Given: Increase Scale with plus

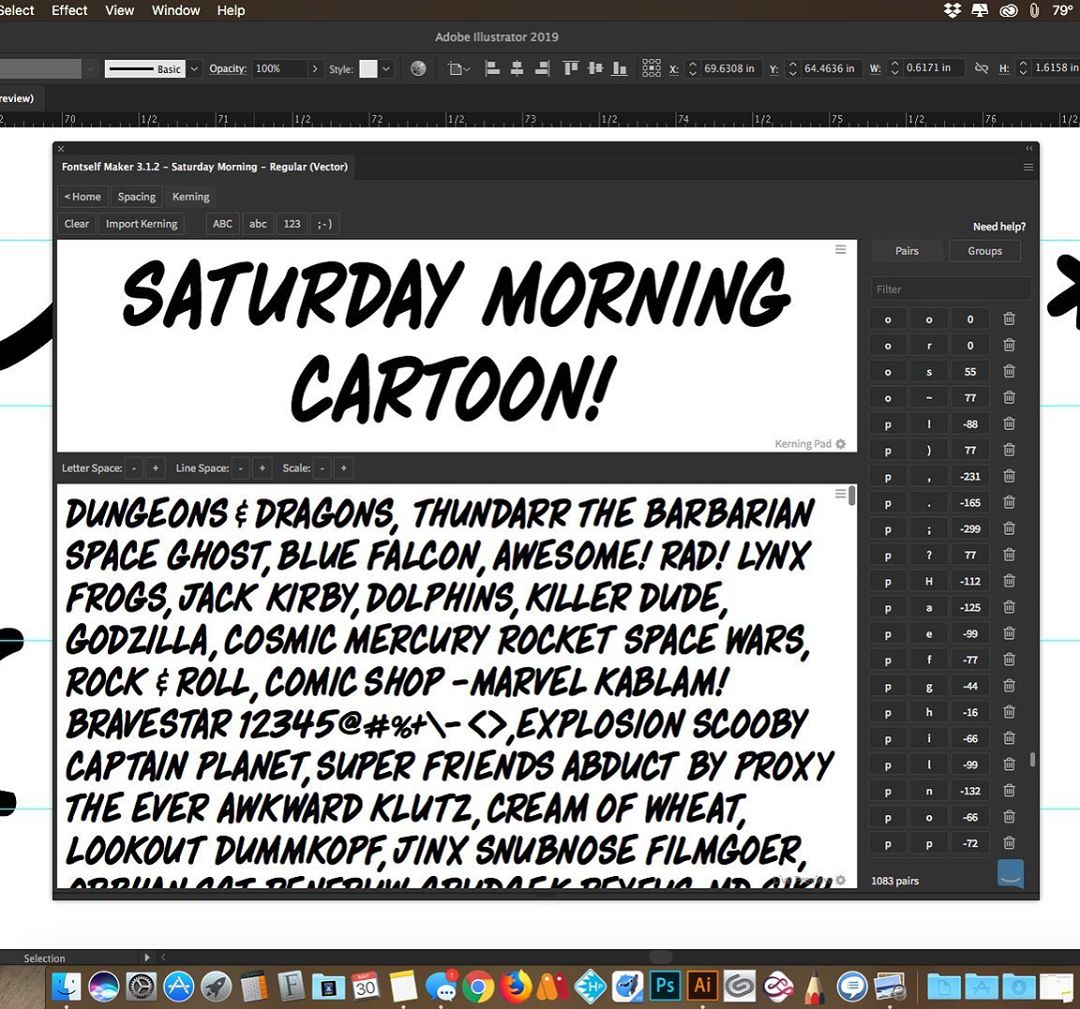Looking at the screenshot, I should tap(344, 468).
